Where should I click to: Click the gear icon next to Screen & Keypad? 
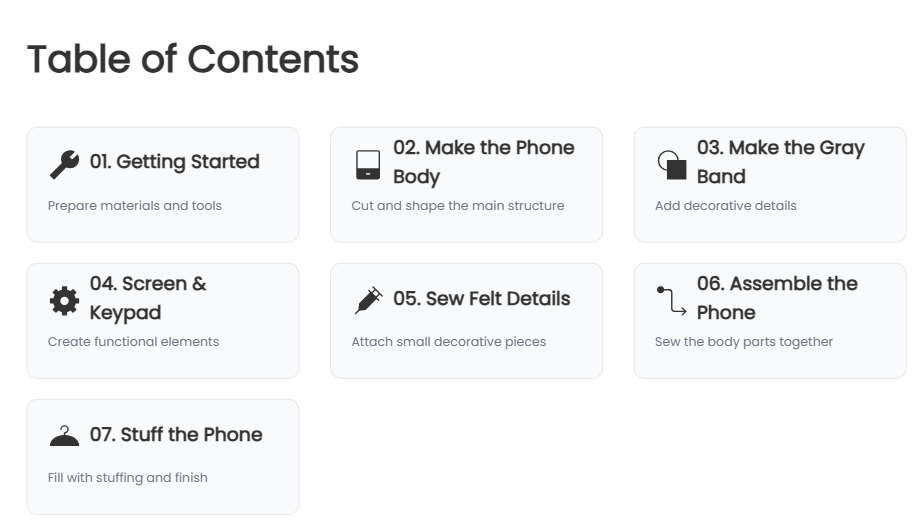64,301
